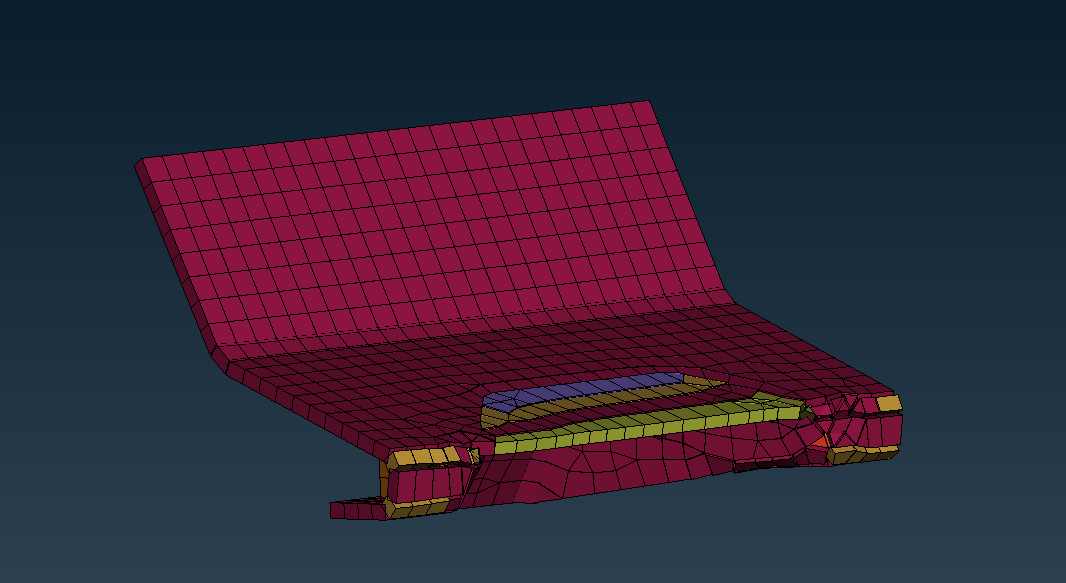Click crimson block between left gold strips
The height and width of the screenshot is (583, 1066).
418,483
